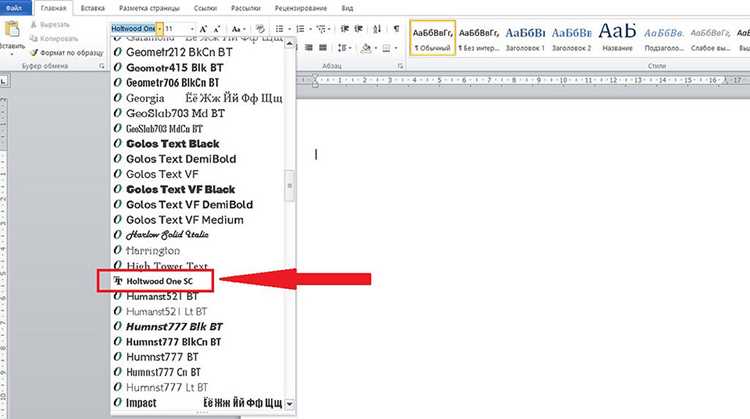This screenshot has width=750, height=419.
Task: Open the Numbering list dropdown arrow
Action: [x=310, y=29]
